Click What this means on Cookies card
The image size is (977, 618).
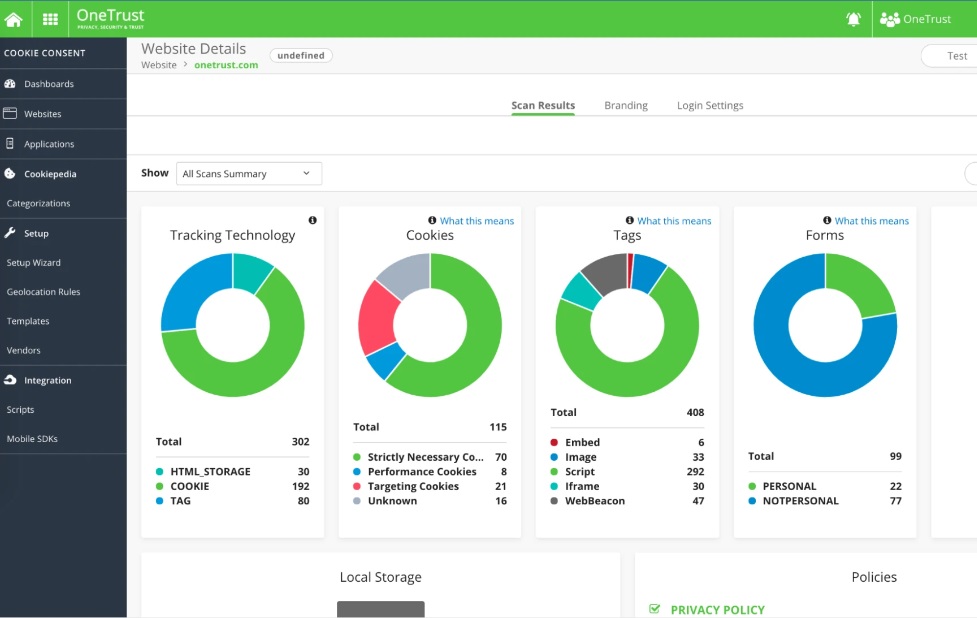tap(477, 221)
